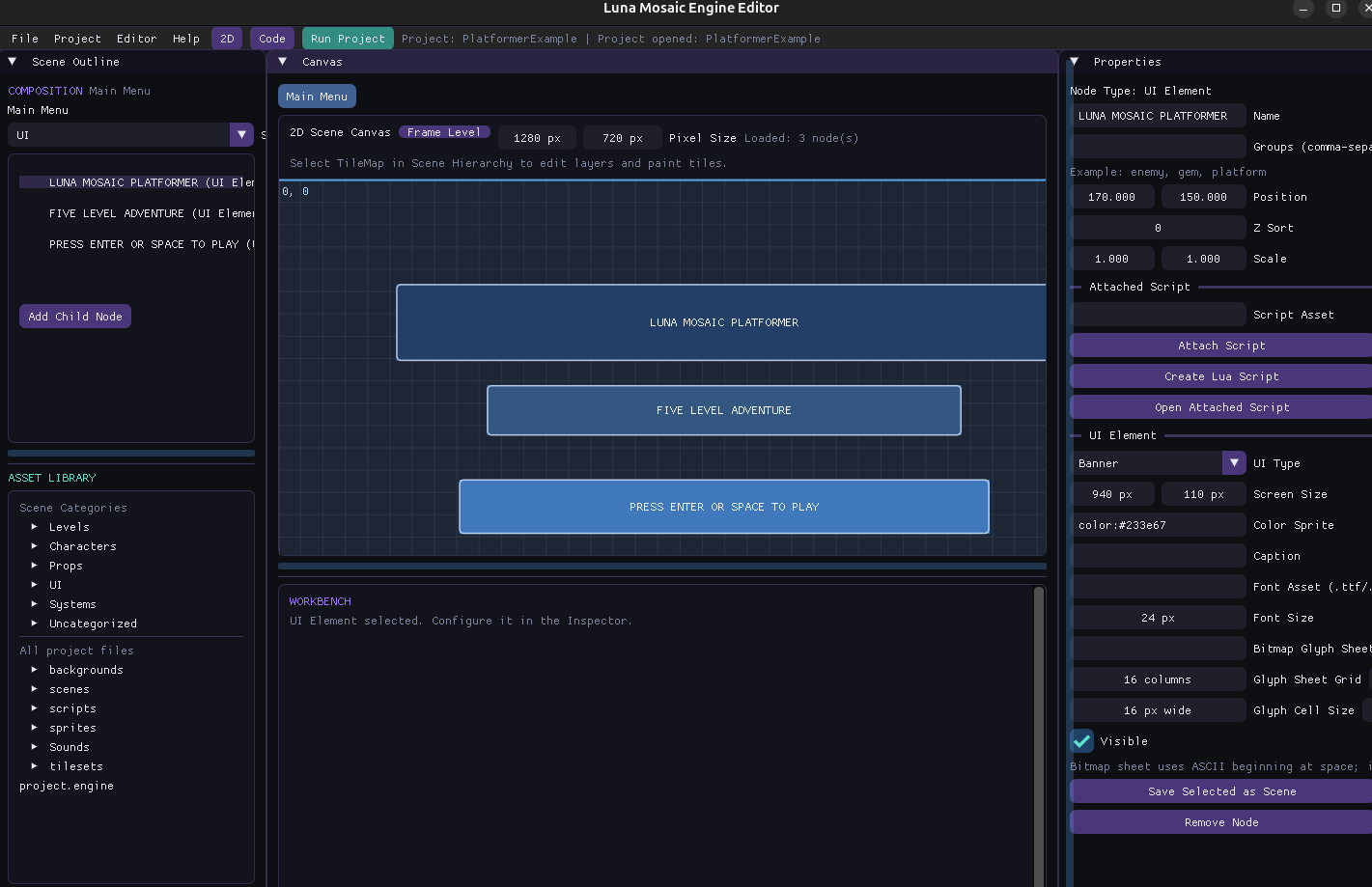Open the Project menu

[77, 39]
